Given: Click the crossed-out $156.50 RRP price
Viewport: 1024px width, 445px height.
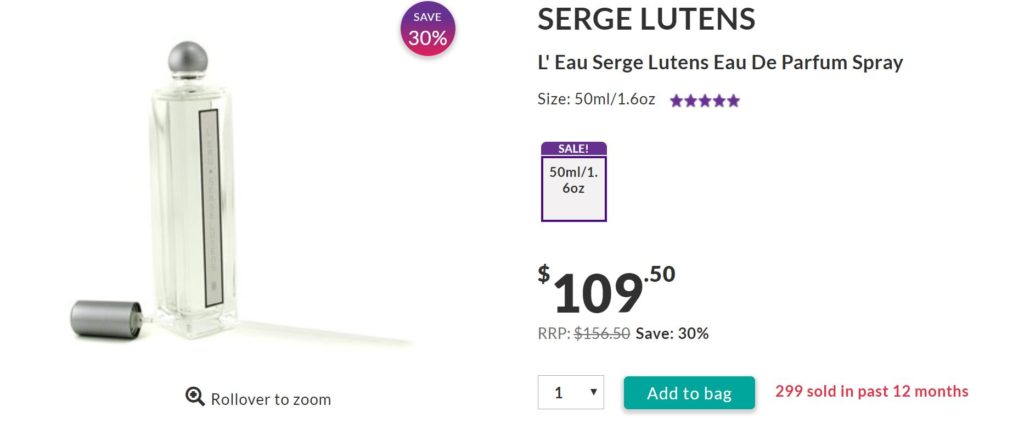Looking at the screenshot, I should click(x=602, y=333).
